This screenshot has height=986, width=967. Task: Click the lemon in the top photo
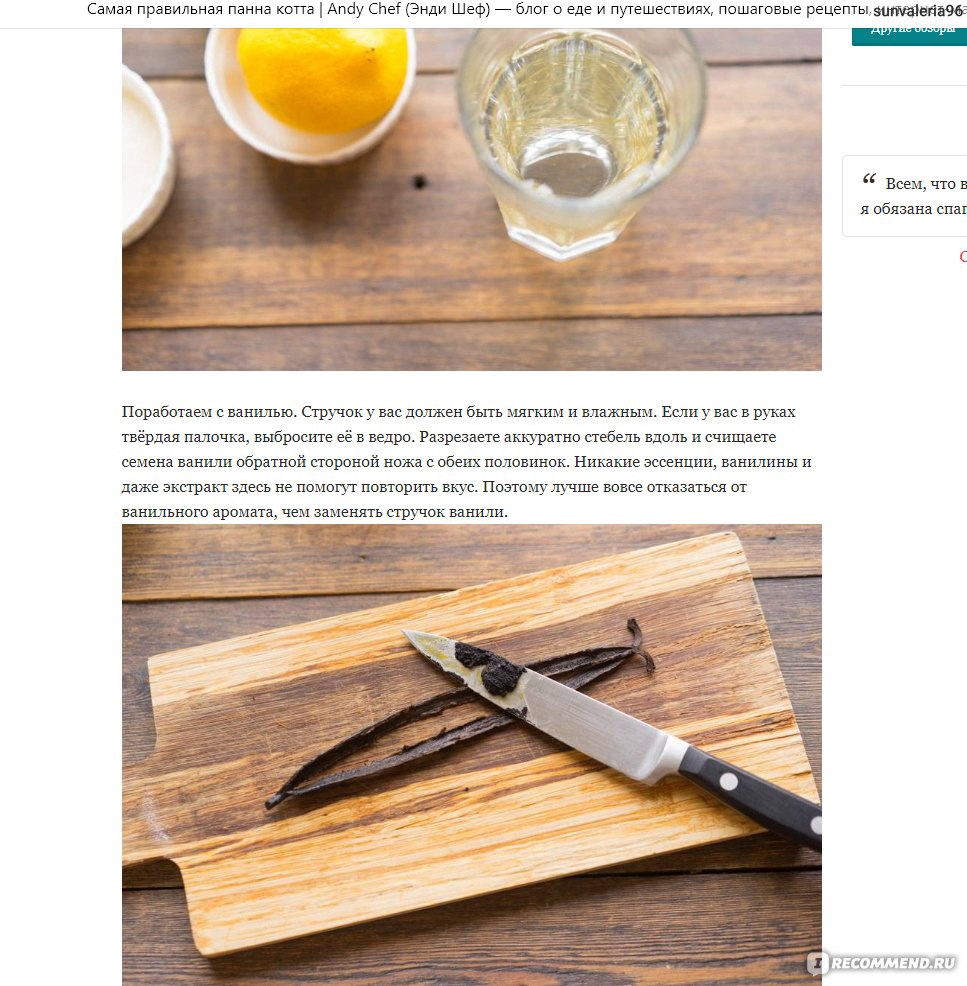[x=323, y=77]
